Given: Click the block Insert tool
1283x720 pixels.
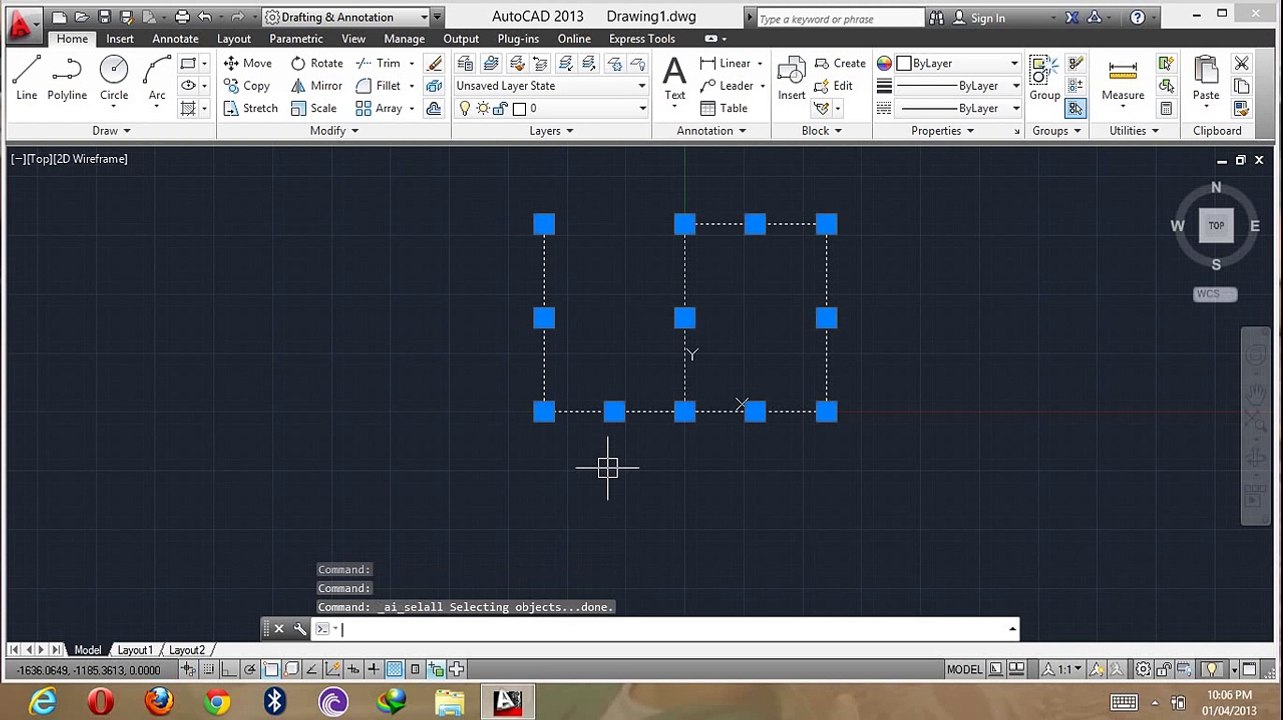Looking at the screenshot, I should point(791,79).
